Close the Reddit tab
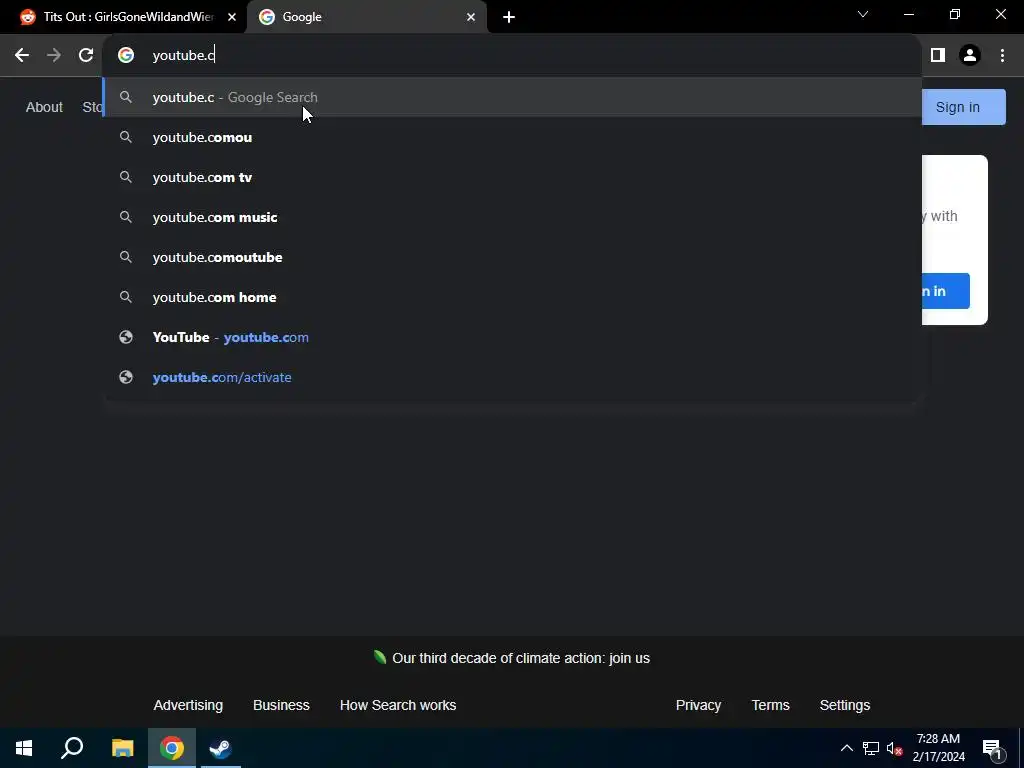Image resolution: width=1024 pixels, height=768 pixels. pos(232,17)
